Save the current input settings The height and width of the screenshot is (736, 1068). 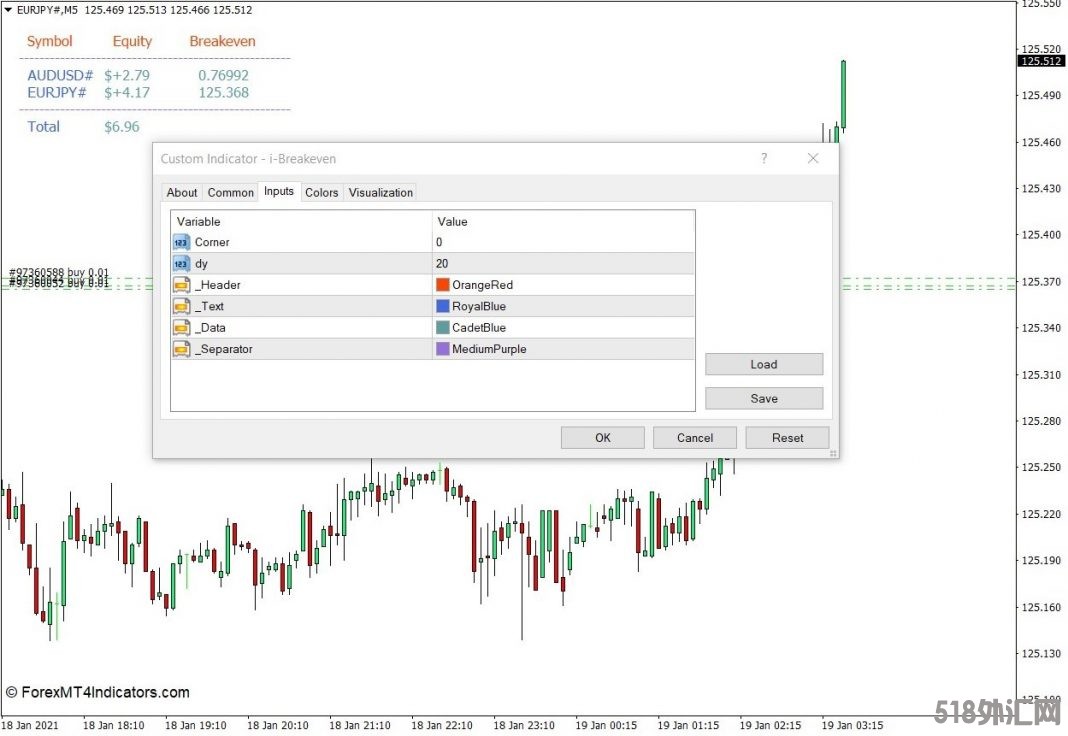(x=763, y=399)
